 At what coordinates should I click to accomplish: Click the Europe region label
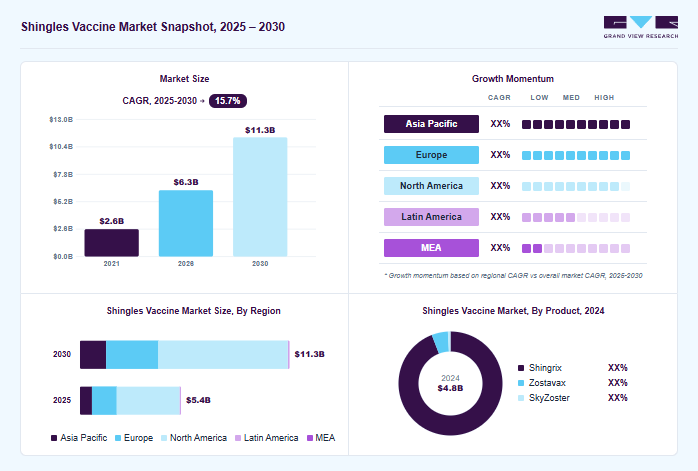pyautogui.click(x=431, y=155)
